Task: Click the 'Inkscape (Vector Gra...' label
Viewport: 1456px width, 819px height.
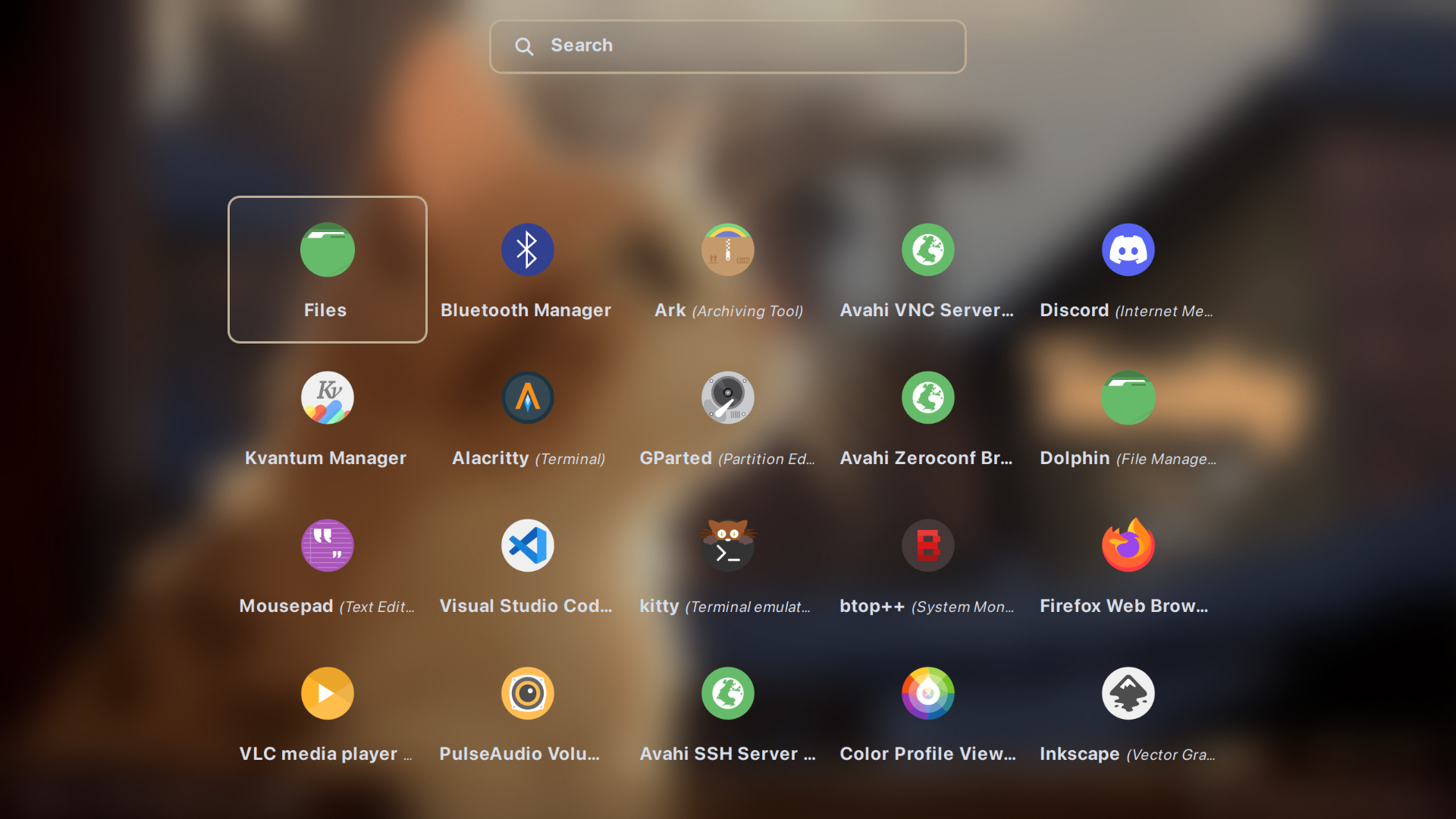Action: 1128,754
